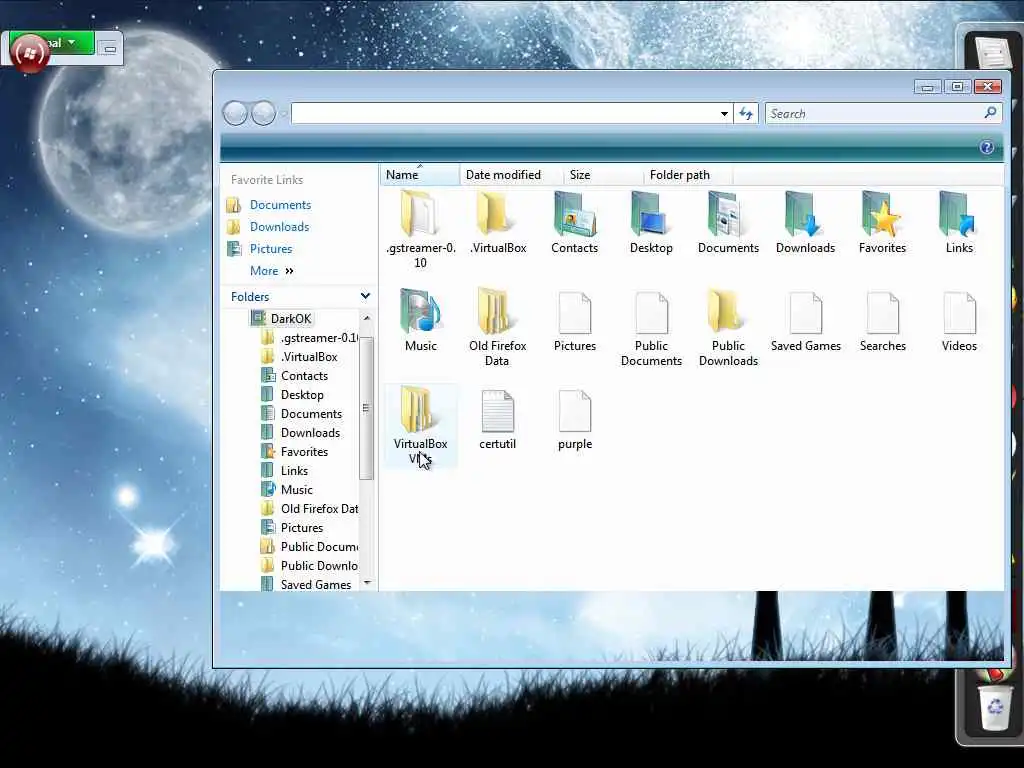Open the Links folder icon in file view
Screen dimensions: 1024x768
(x=959, y=214)
